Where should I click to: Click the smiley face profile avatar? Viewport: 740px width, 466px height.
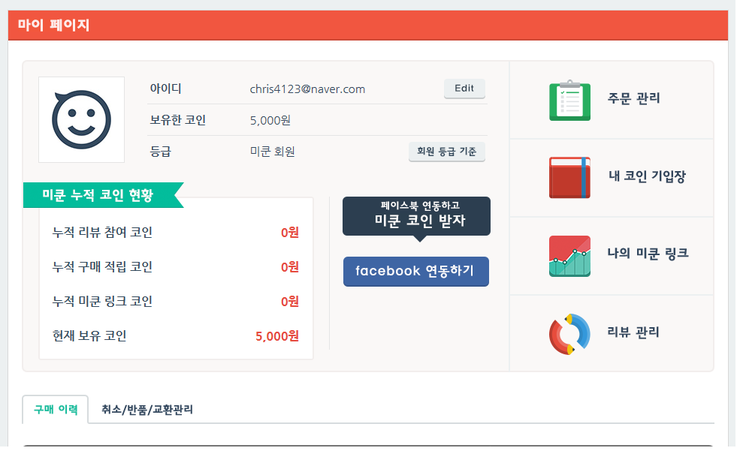point(81,119)
